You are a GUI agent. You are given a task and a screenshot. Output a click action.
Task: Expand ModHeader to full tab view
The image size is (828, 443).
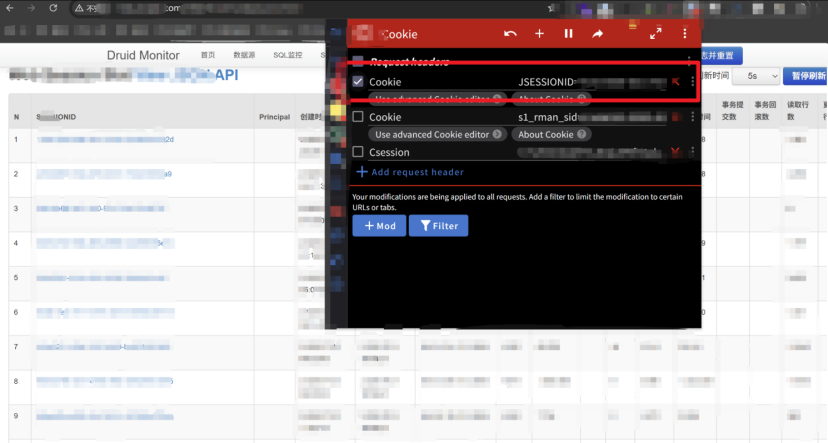coord(656,34)
